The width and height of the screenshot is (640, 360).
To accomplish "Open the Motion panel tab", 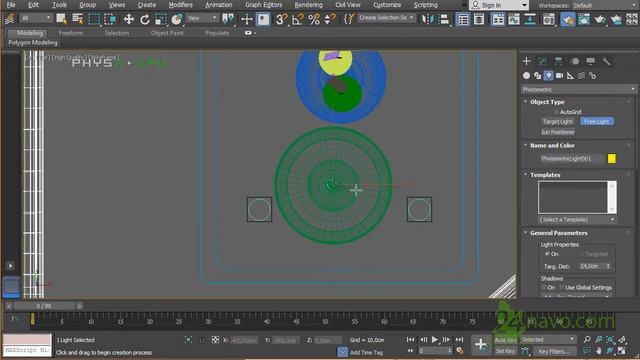I will (575, 61).
